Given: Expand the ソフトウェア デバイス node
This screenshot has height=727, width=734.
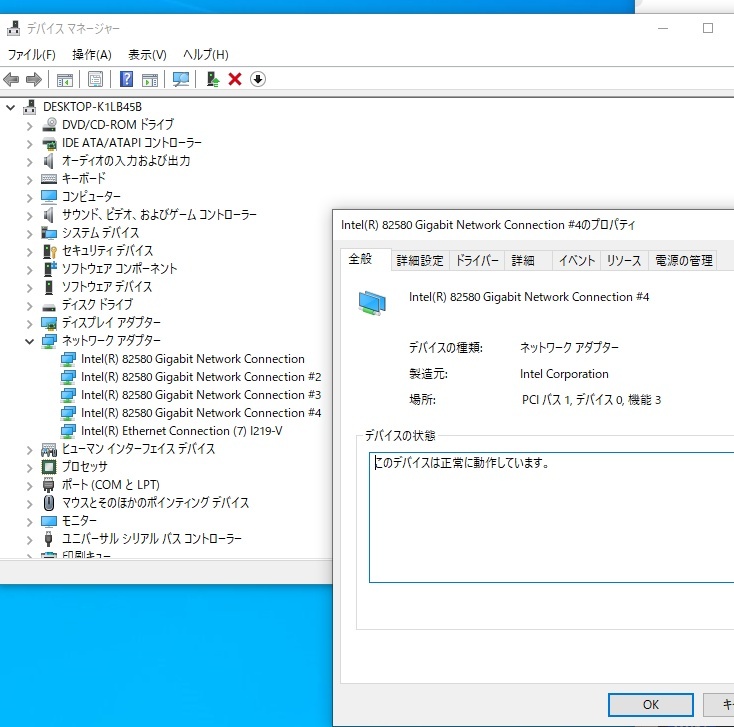Looking at the screenshot, I should pyautogui.click(x=29, y=287).
